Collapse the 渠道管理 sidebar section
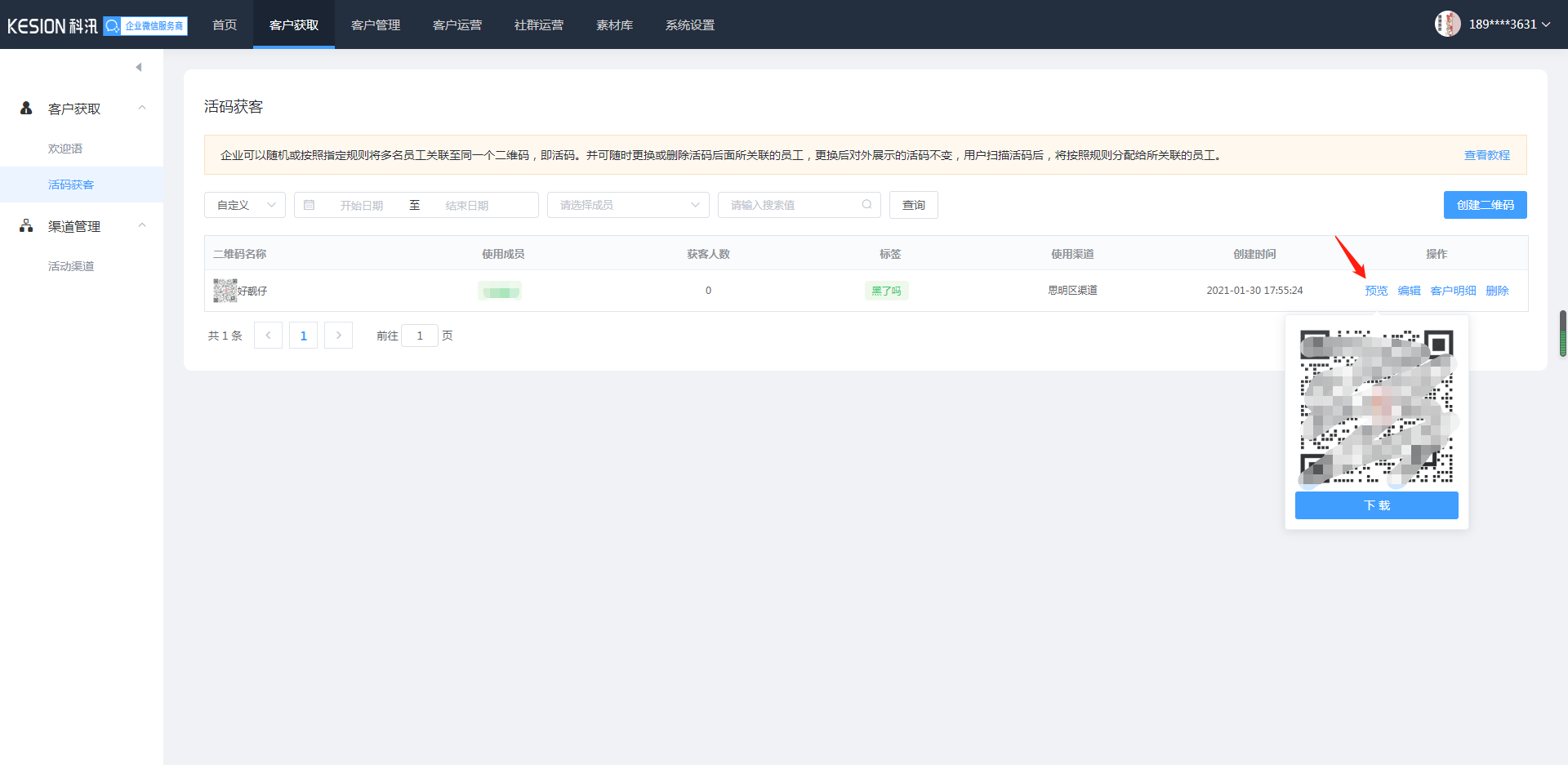Screen dimensions: 1568x765 tap(142, 225)
